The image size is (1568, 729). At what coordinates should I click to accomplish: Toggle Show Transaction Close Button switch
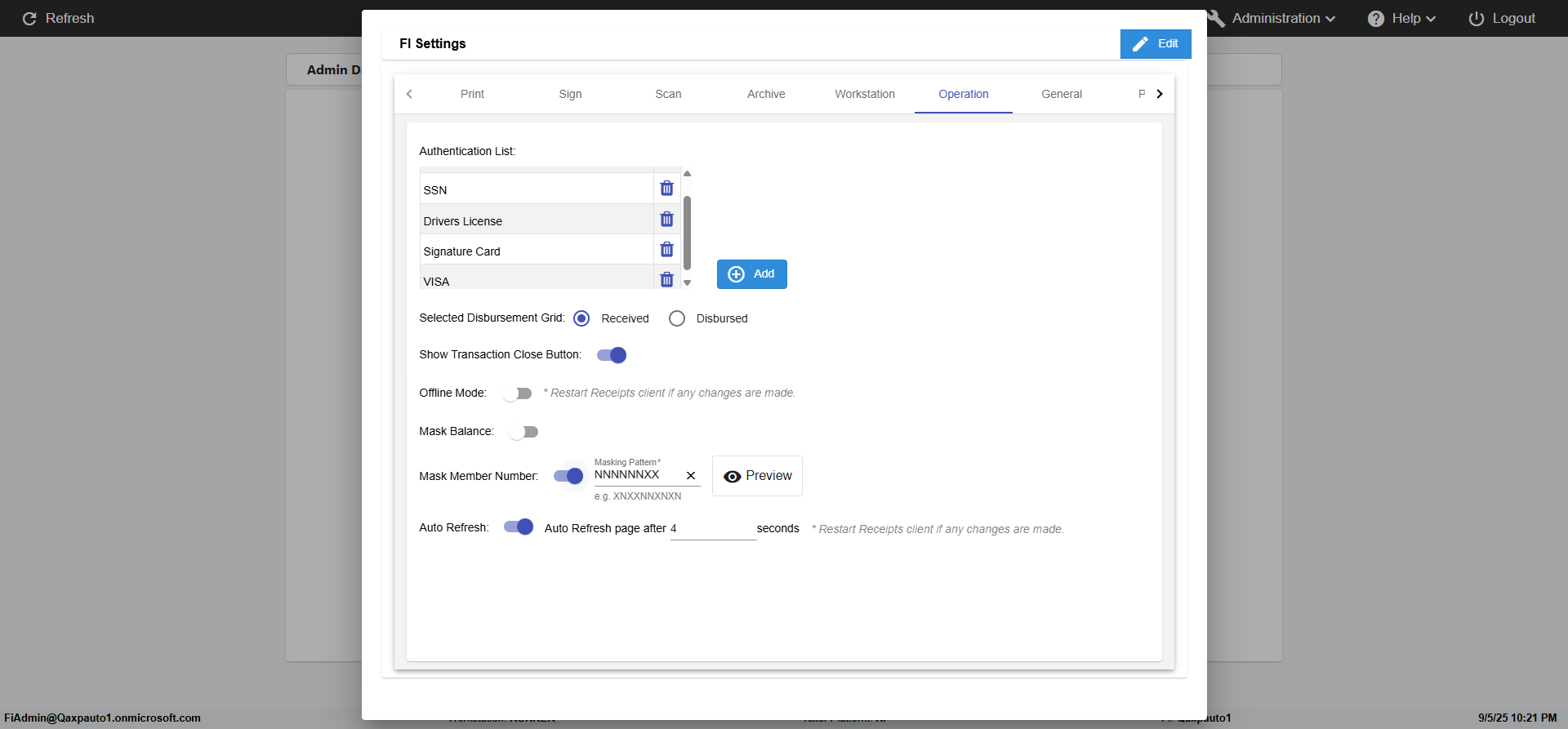(x=612, y=355)
